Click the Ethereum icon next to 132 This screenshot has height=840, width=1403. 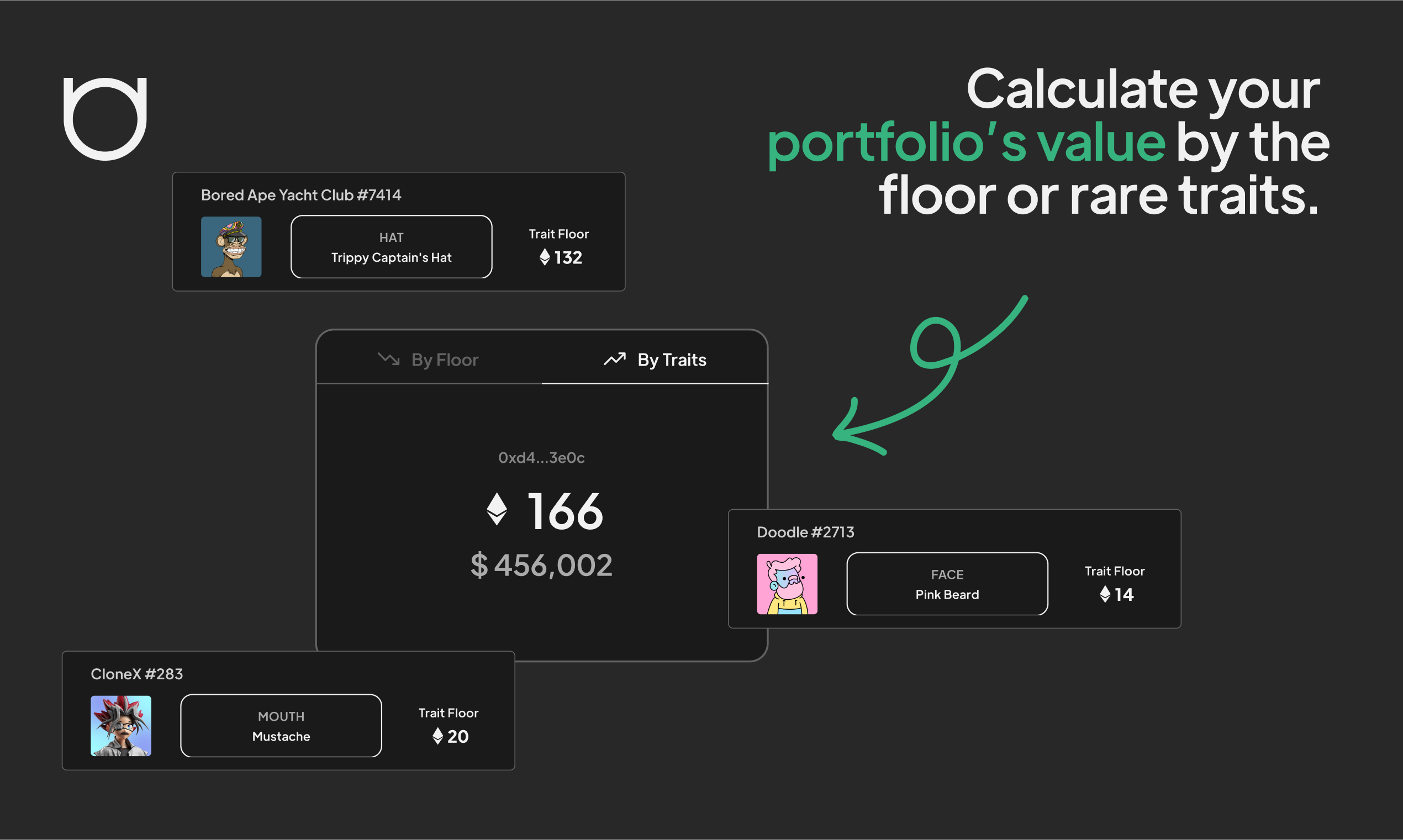point(545,257)
